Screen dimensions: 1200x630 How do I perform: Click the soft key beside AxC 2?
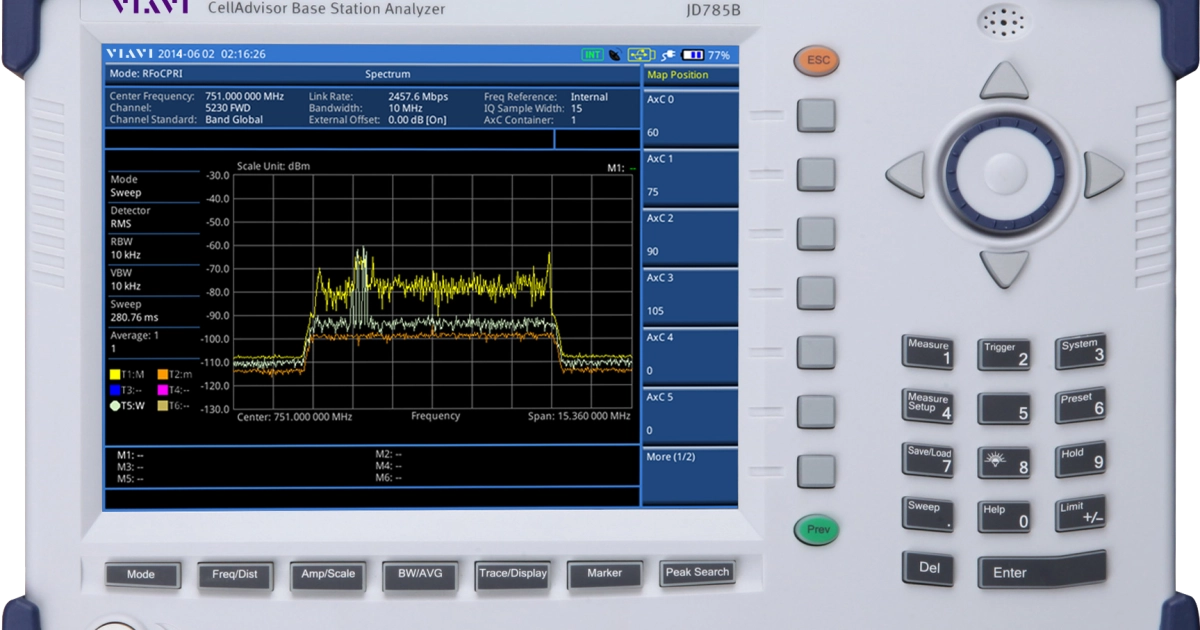point(815,233)
